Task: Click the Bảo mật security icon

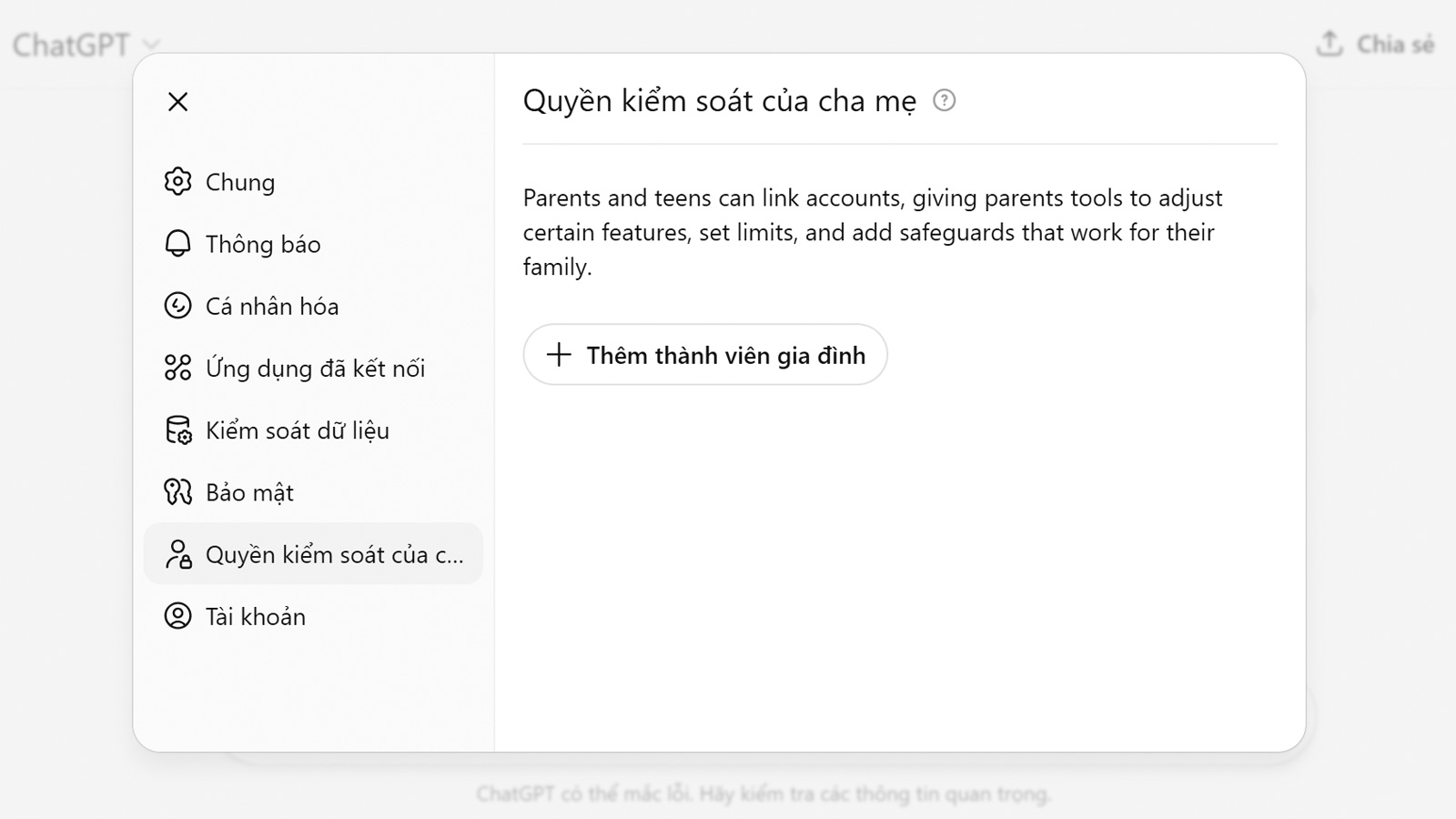Action: click(x=177, y=492)
